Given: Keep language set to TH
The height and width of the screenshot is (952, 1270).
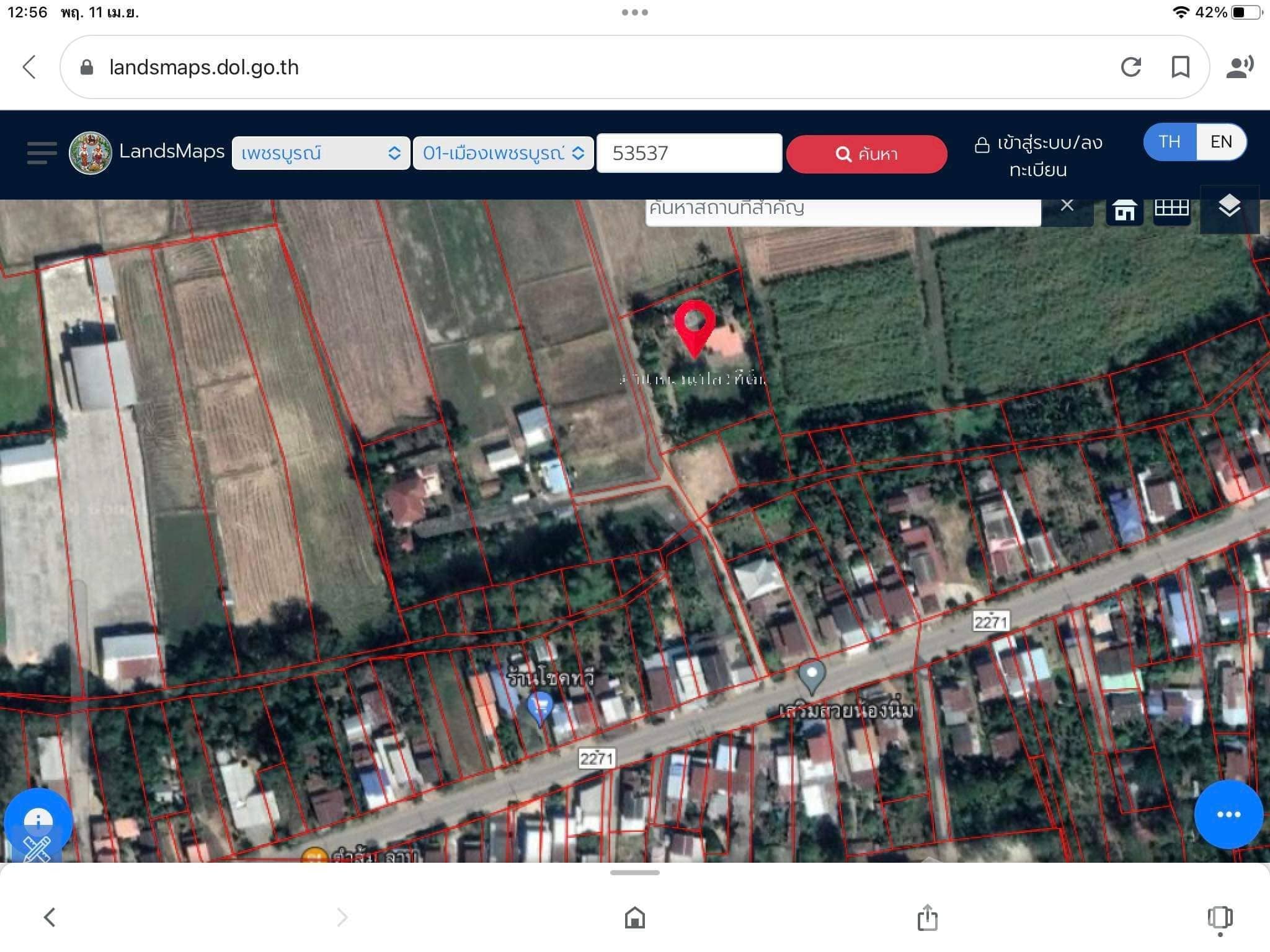Looking at the screenshot, I should pos(1169,142).
